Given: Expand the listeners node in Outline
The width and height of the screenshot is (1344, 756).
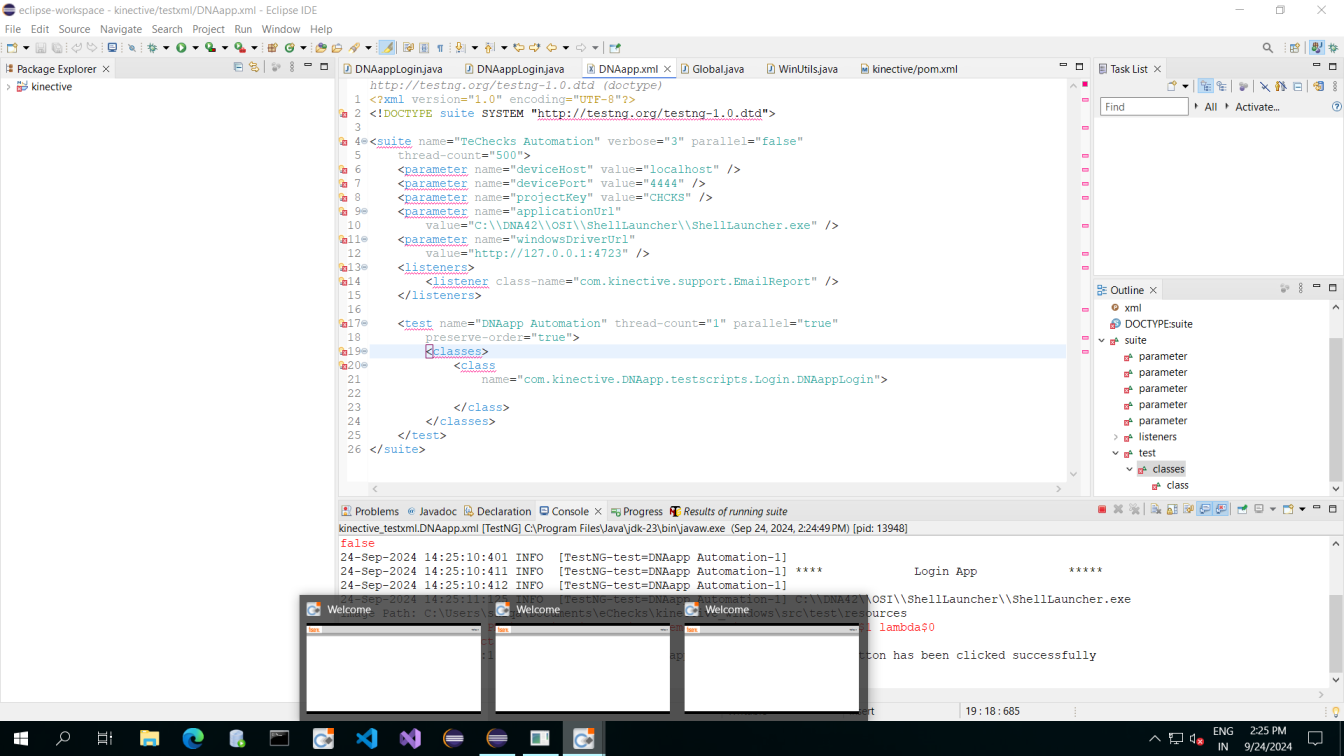Looking at the screenshot, I should [1116, 437].
